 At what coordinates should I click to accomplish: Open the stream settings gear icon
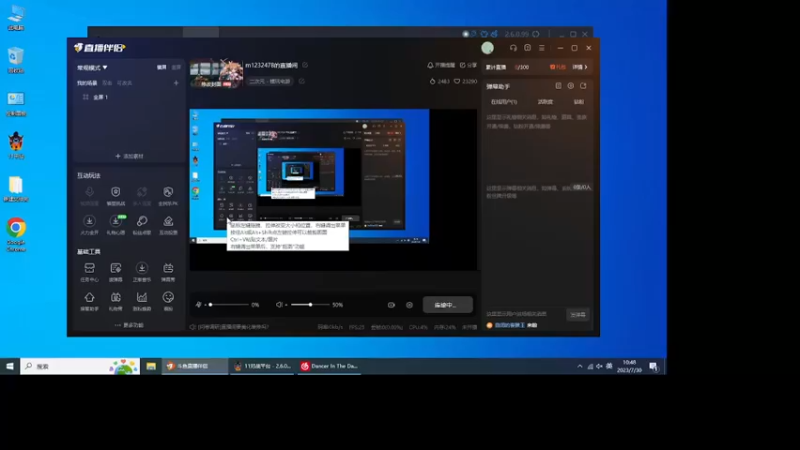(409, 305)
